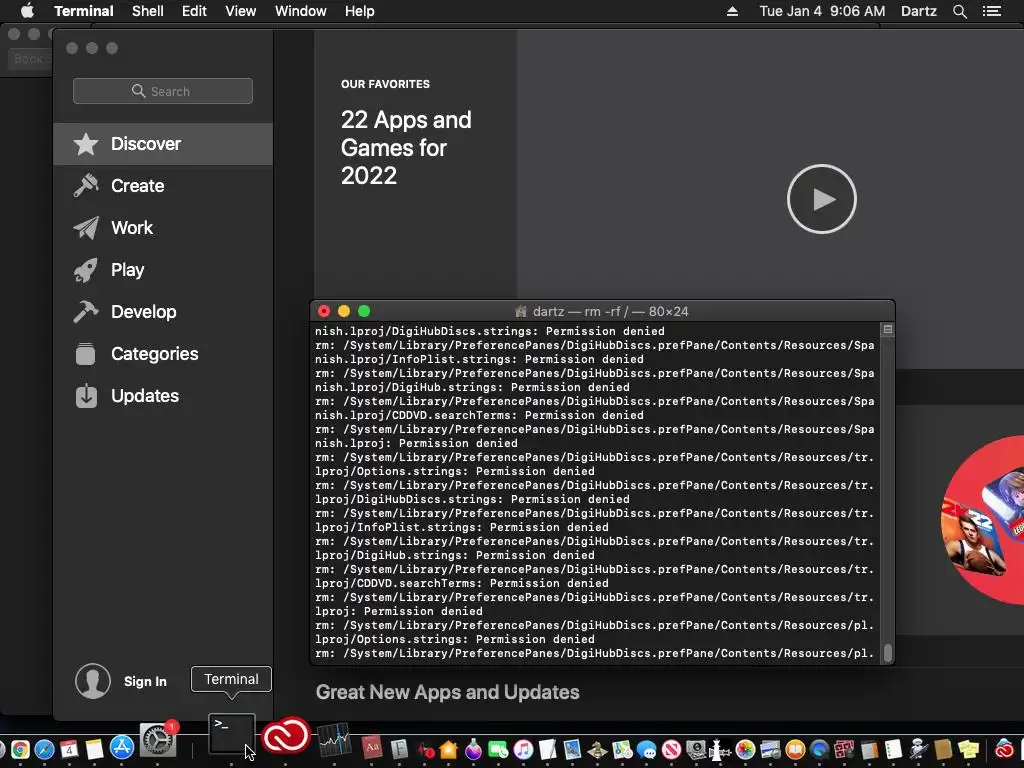Open FaceTime from the Dock
Image resolution: width=1024 pixels, height=768 pixels.
point(498,748)
